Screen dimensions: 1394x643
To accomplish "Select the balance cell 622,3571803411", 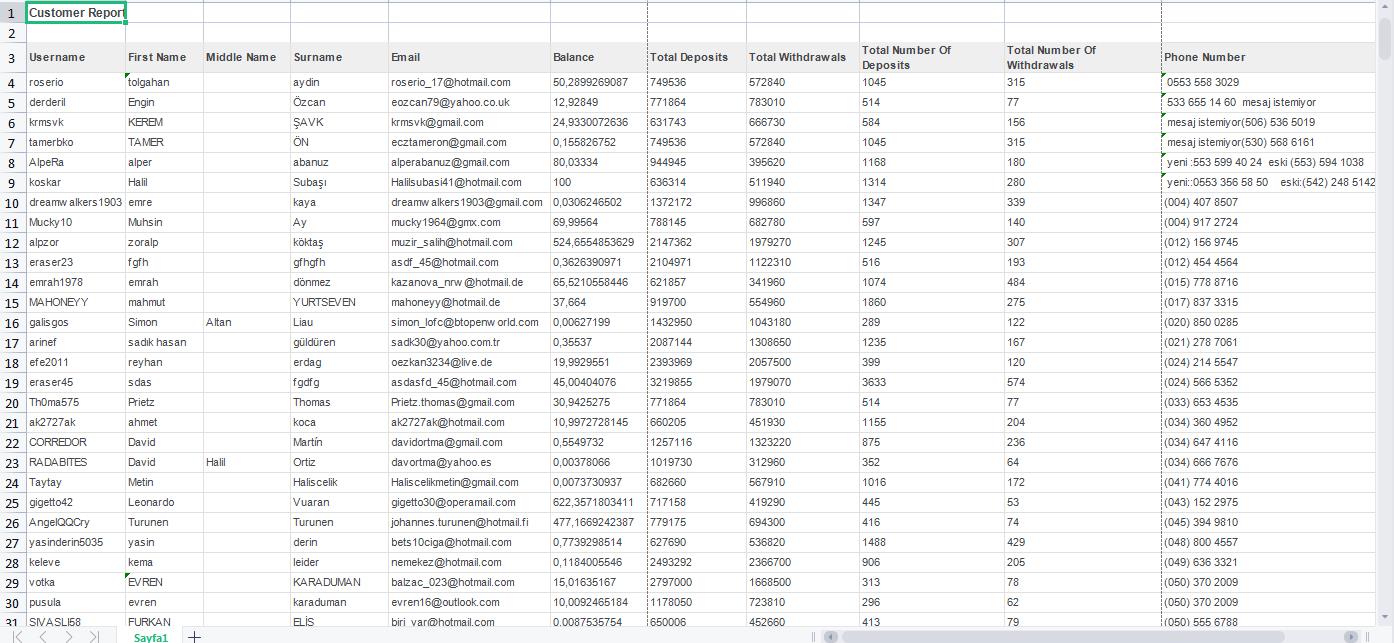I will pos(599,502).
